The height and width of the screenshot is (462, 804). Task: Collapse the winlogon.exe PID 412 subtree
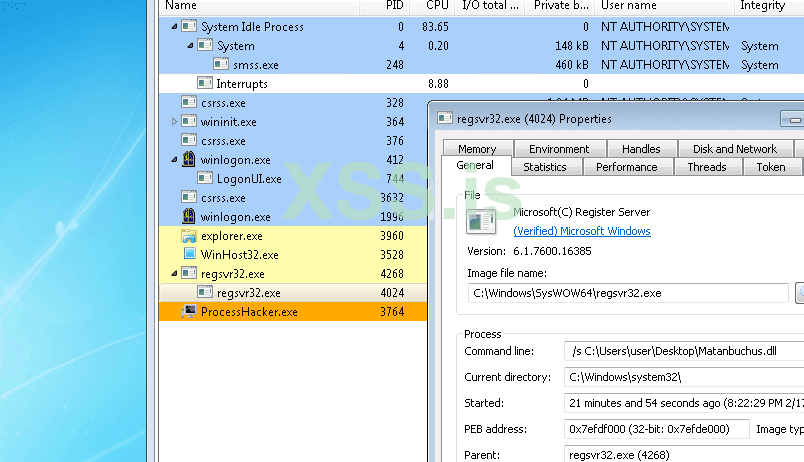pos(174,159)
